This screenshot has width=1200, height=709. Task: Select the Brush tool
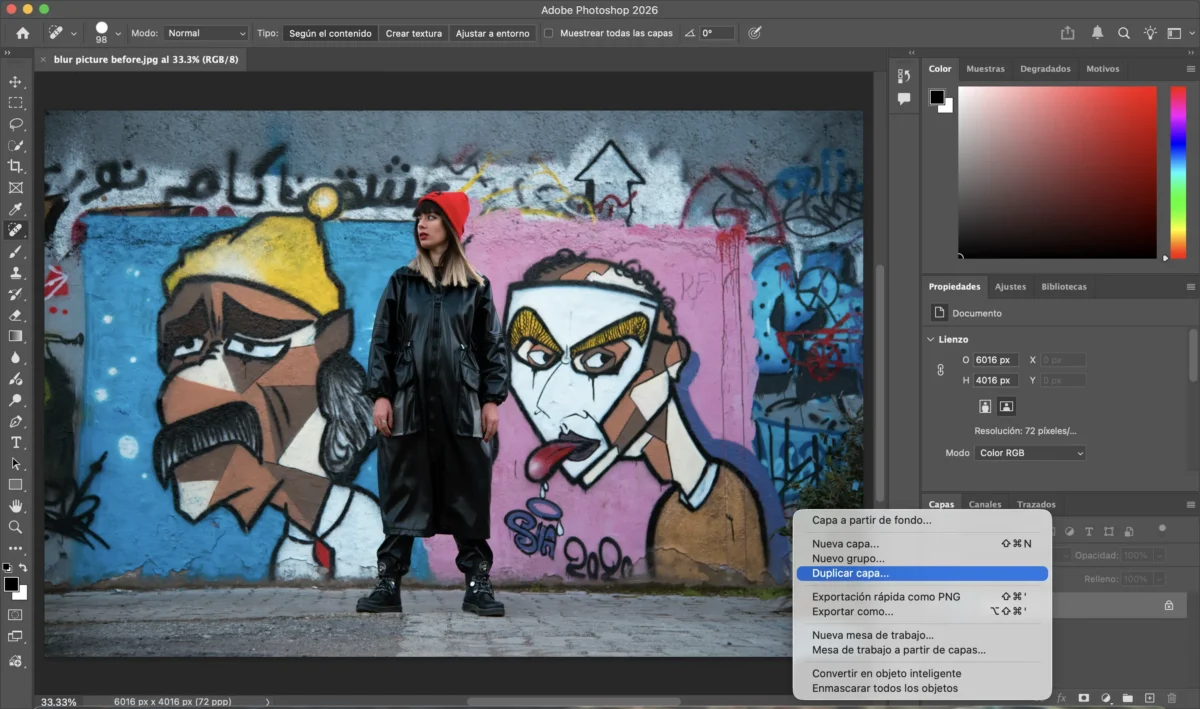(15, 251)
